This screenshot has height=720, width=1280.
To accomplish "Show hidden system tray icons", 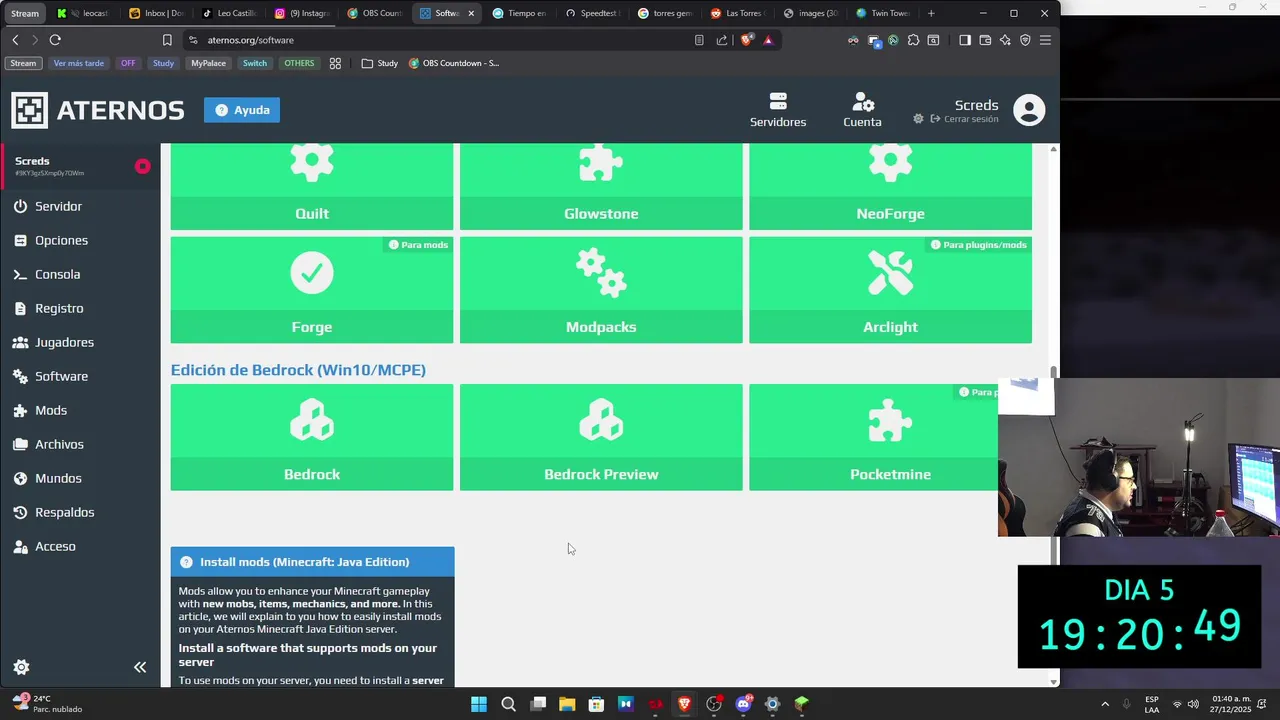I will coord(1105,704).
